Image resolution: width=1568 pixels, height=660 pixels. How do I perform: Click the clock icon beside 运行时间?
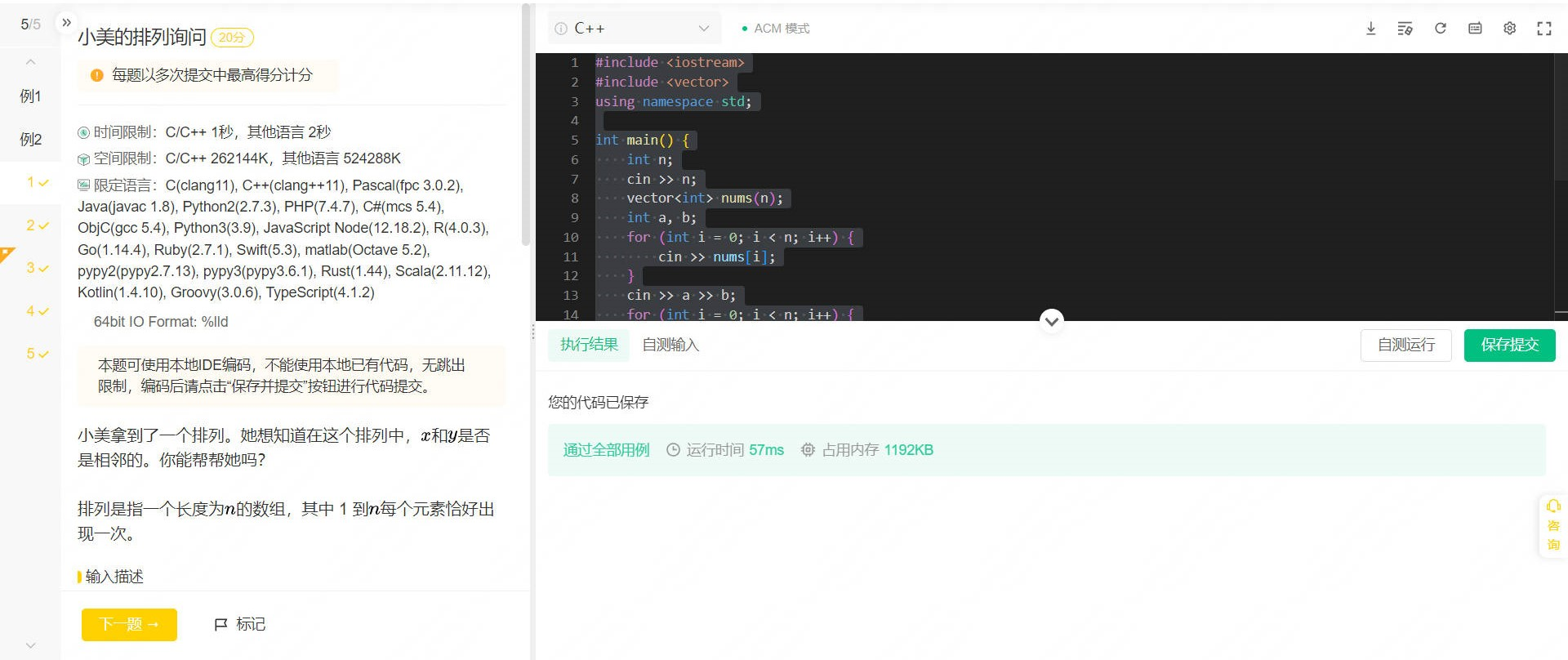click(x=673, y=450)
